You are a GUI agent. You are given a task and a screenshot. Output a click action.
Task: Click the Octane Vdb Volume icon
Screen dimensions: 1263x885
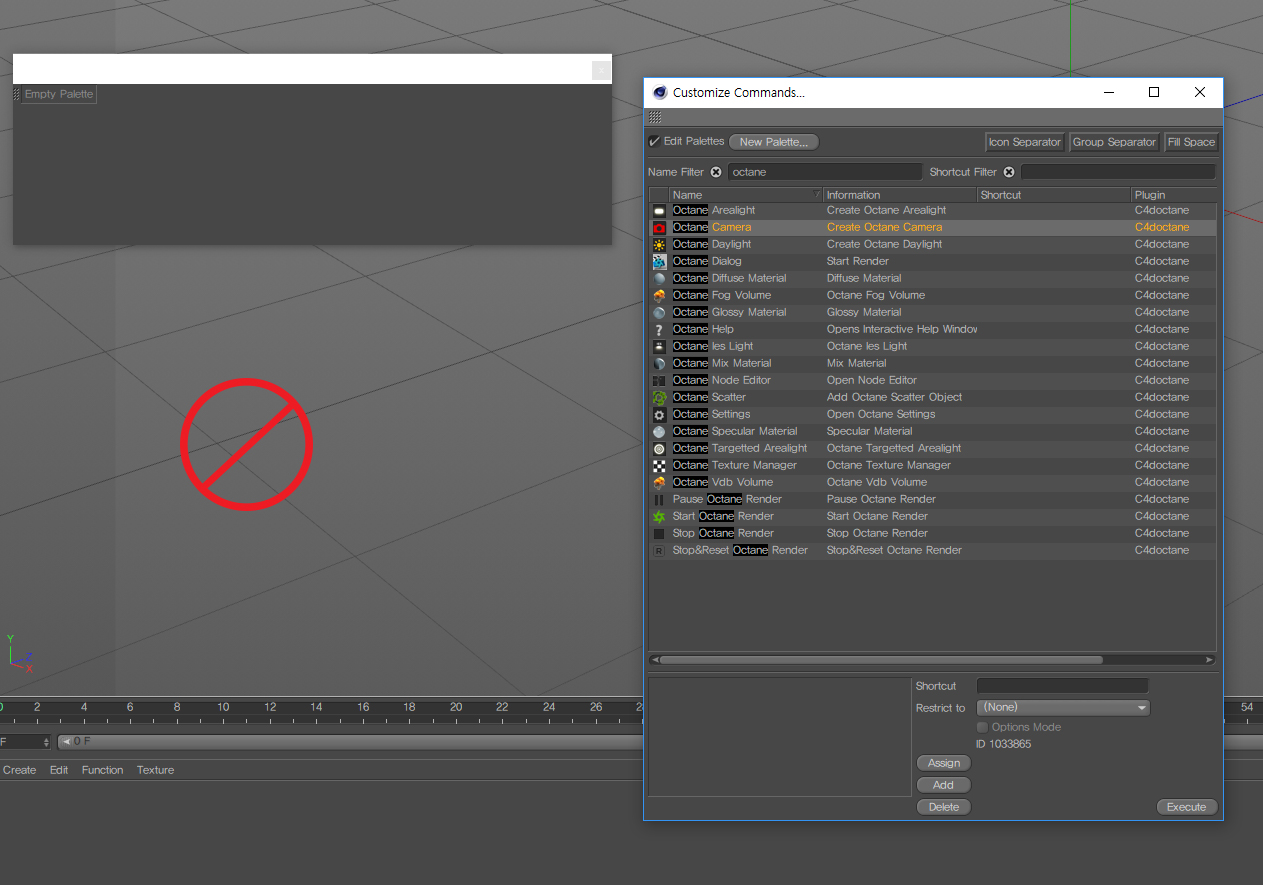pyautogui.click(x=659, y=483)
